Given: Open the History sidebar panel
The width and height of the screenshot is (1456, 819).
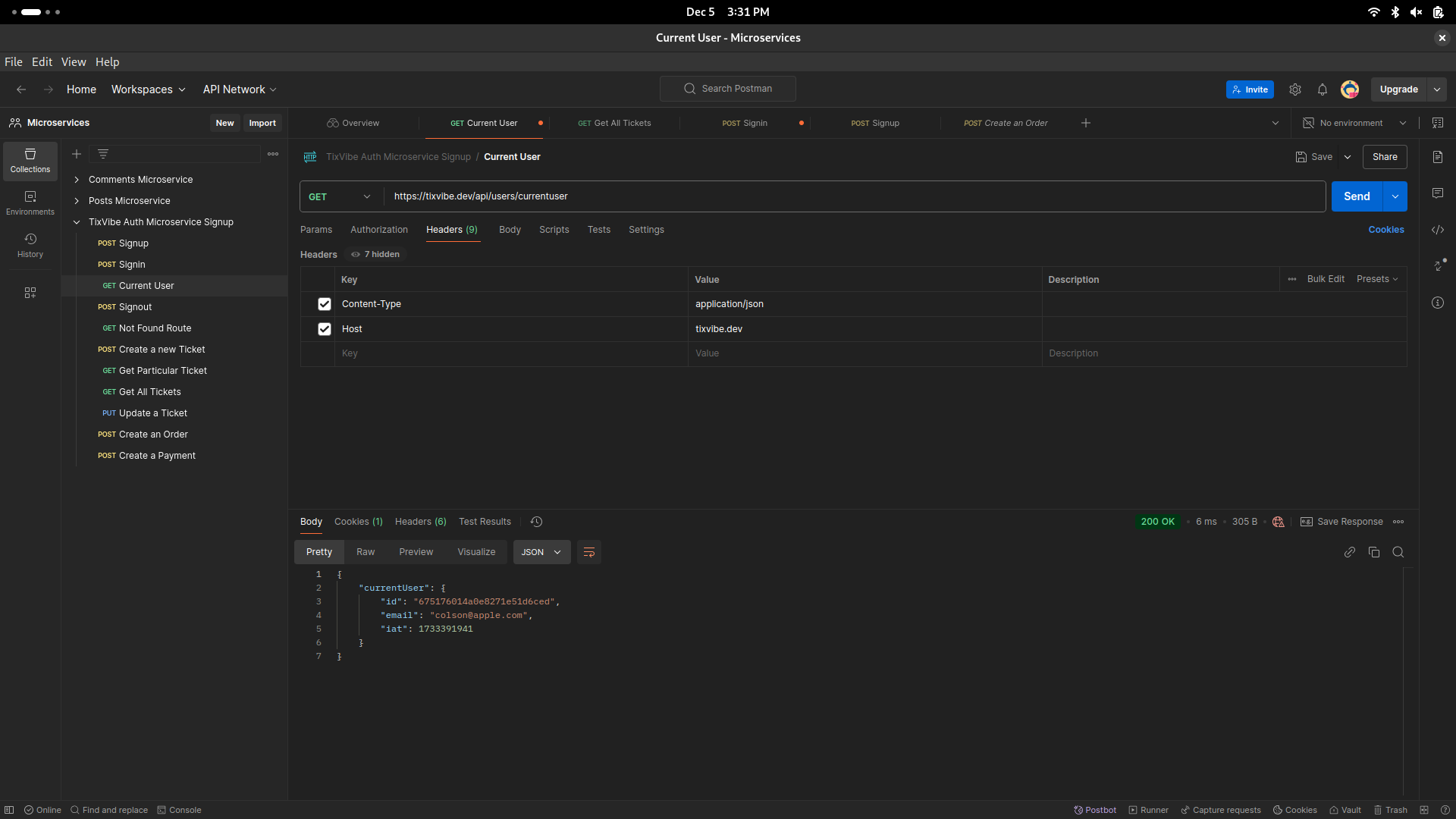Looking at the screenshot, I should click(x=30, y=246).
